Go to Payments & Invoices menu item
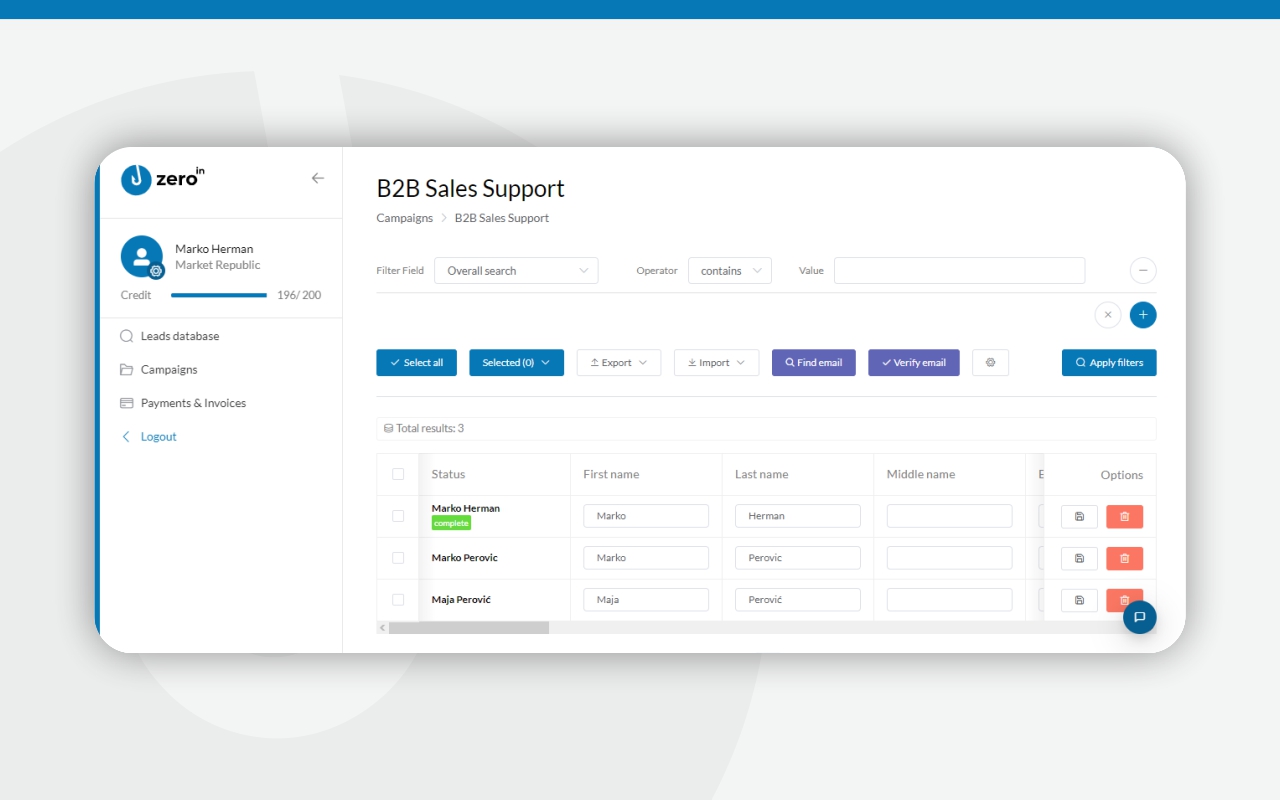 (x=193, y=403)
